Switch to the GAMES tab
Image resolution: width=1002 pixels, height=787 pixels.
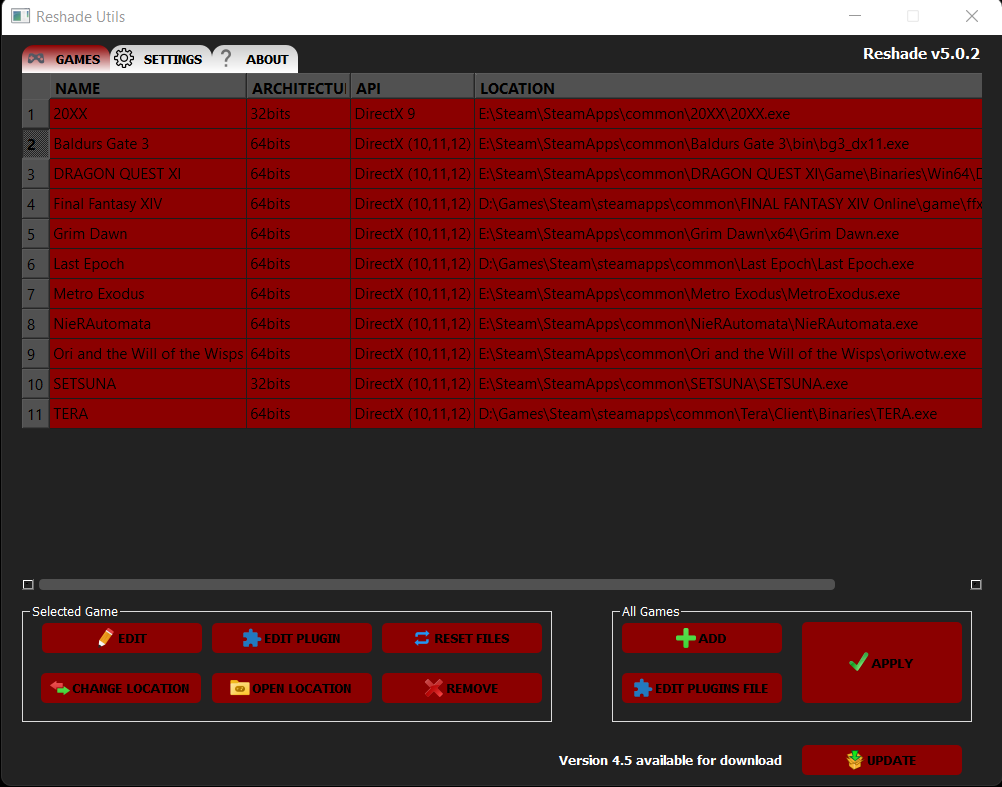point(66,59)
